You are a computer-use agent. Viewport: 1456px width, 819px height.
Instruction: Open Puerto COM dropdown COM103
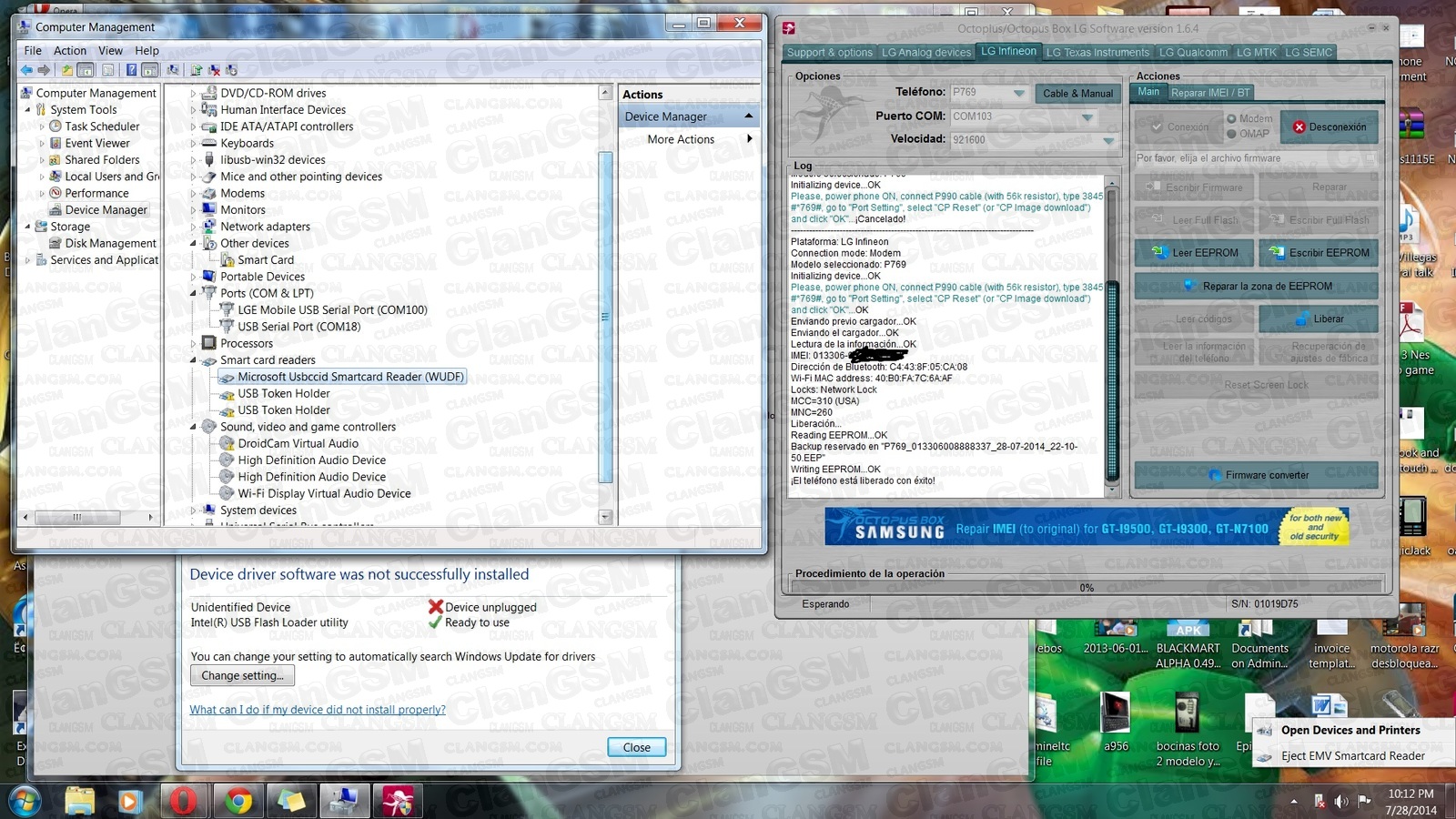[x=1087, y=116]
